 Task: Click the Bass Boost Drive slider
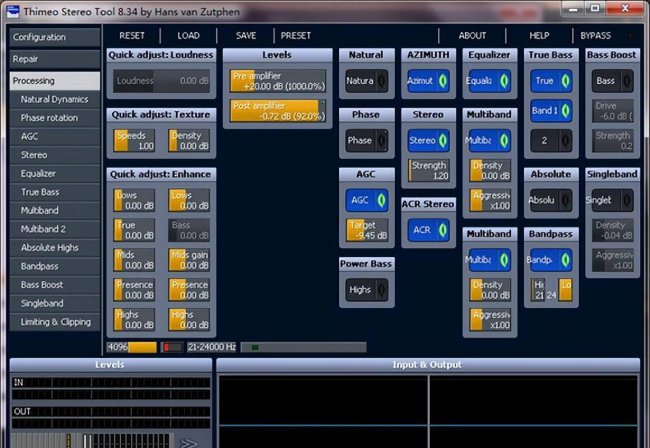click(613, 111)
